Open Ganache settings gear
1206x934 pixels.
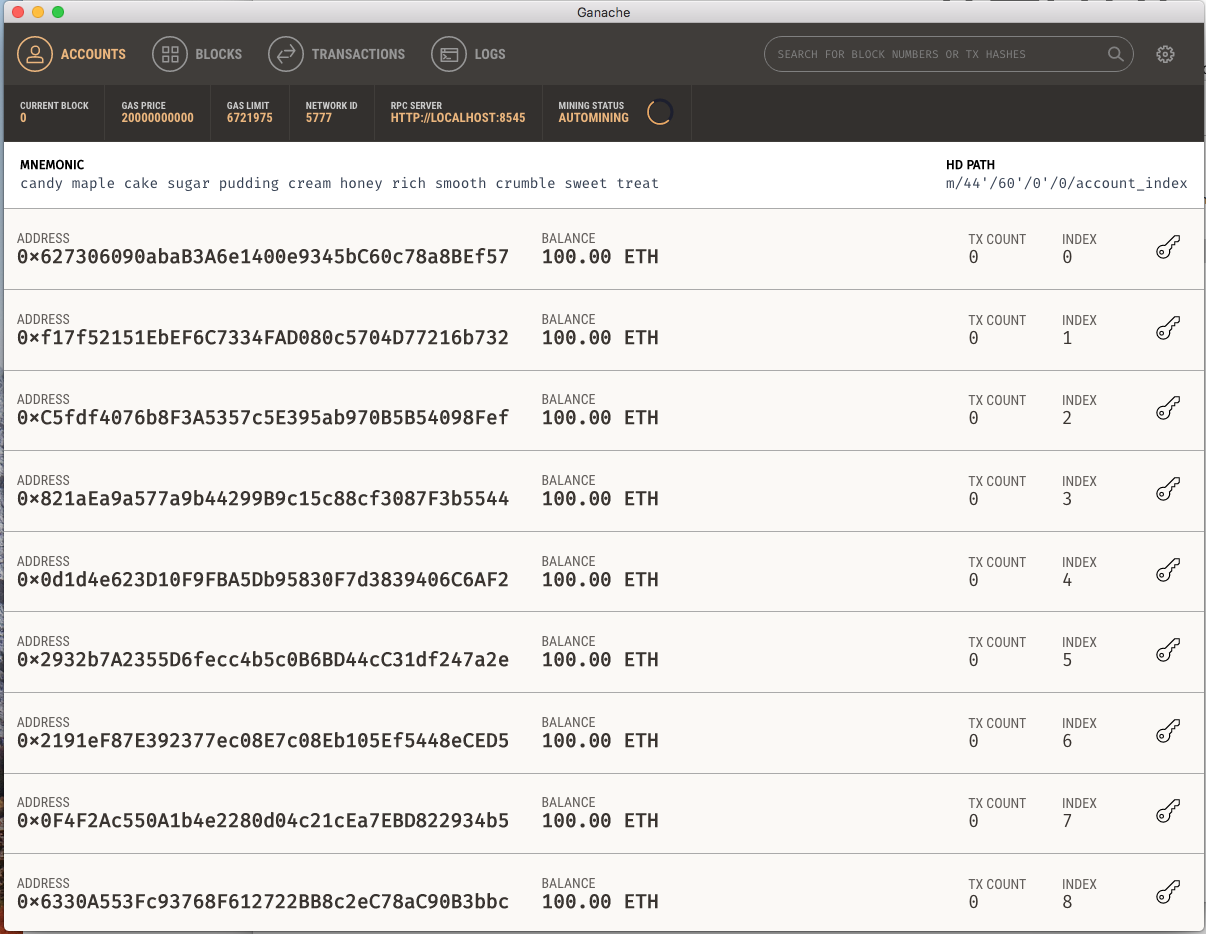click(1164, 54)
